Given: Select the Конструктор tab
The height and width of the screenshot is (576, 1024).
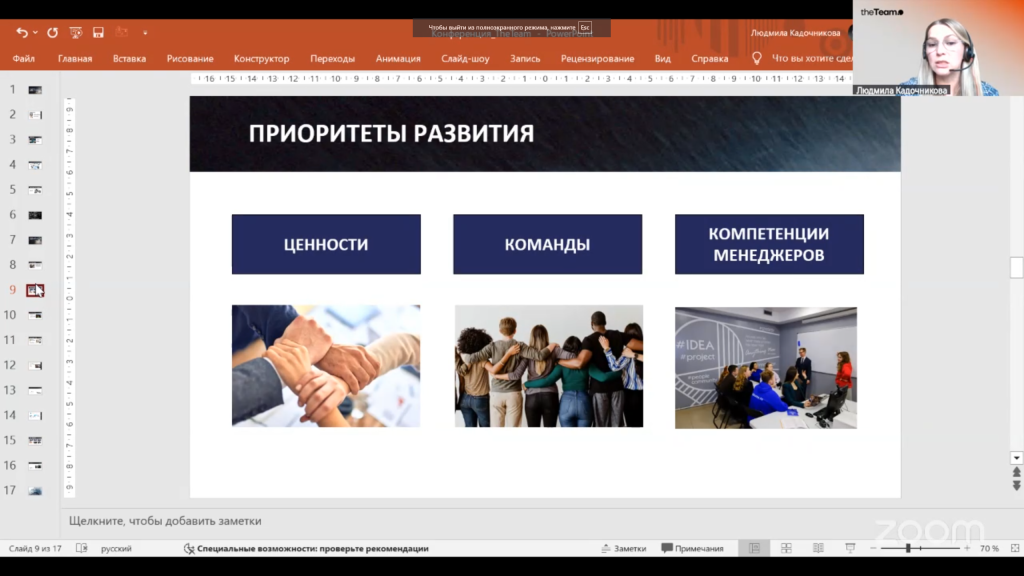Looking at the screenshot, I should (x=261, y=58).
